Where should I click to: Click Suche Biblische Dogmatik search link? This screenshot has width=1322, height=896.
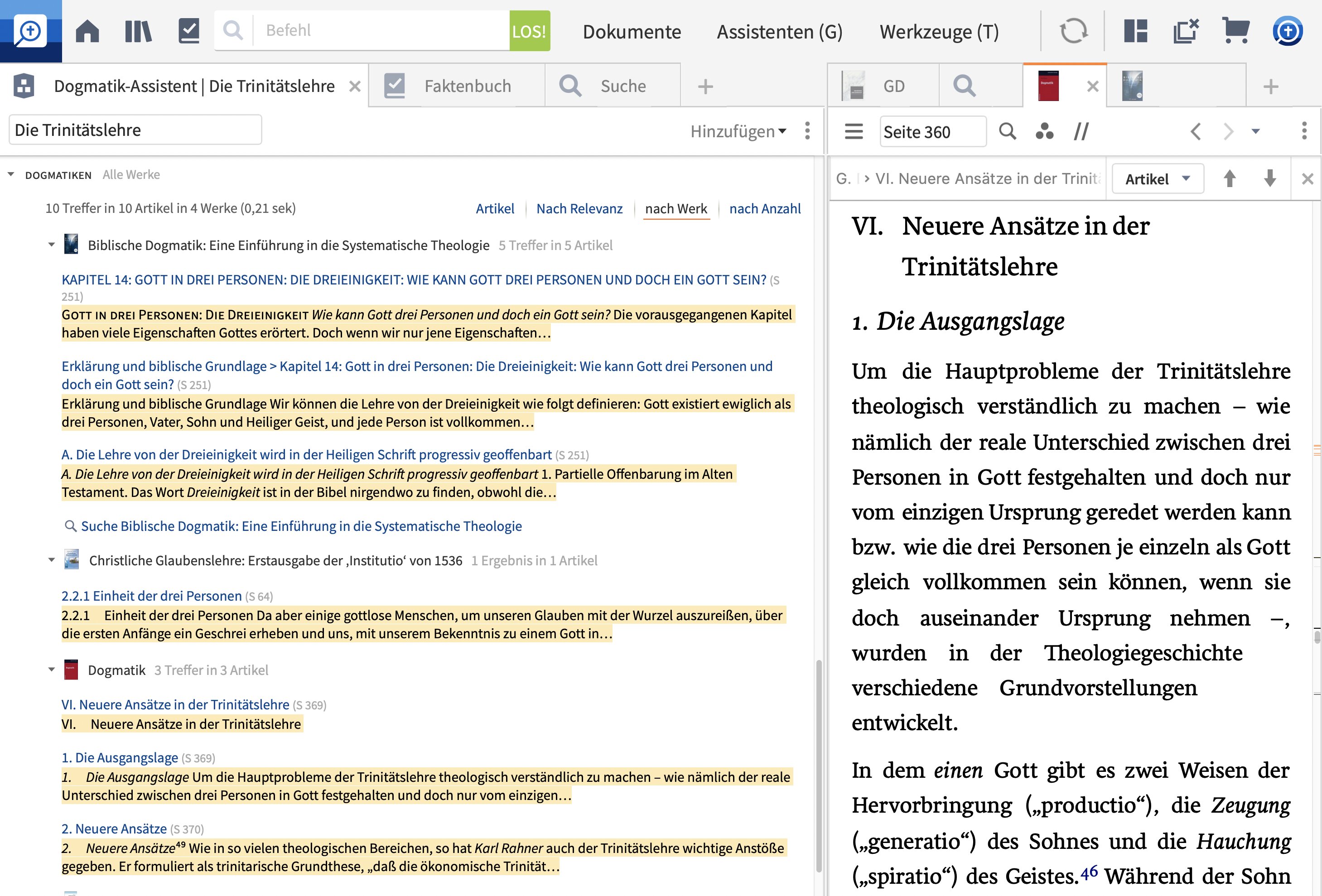(x=301, y=526)
